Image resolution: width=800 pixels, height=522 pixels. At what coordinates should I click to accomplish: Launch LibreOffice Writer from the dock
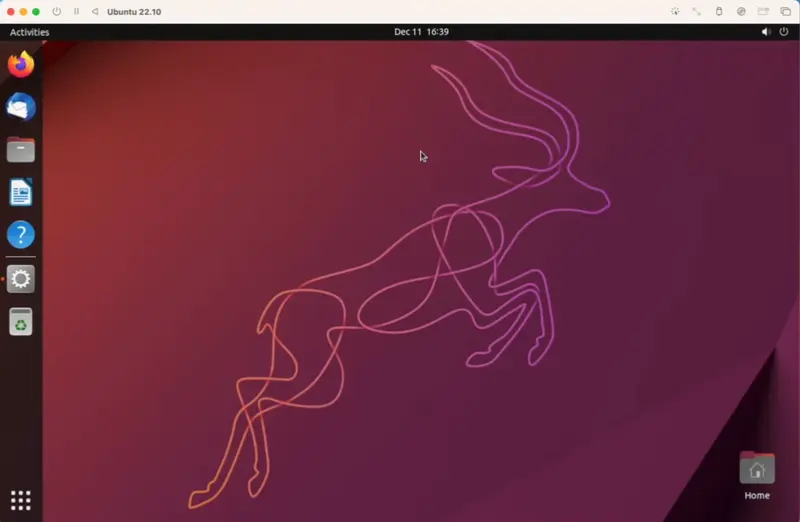pyautogui.click(x=21, y=192)
